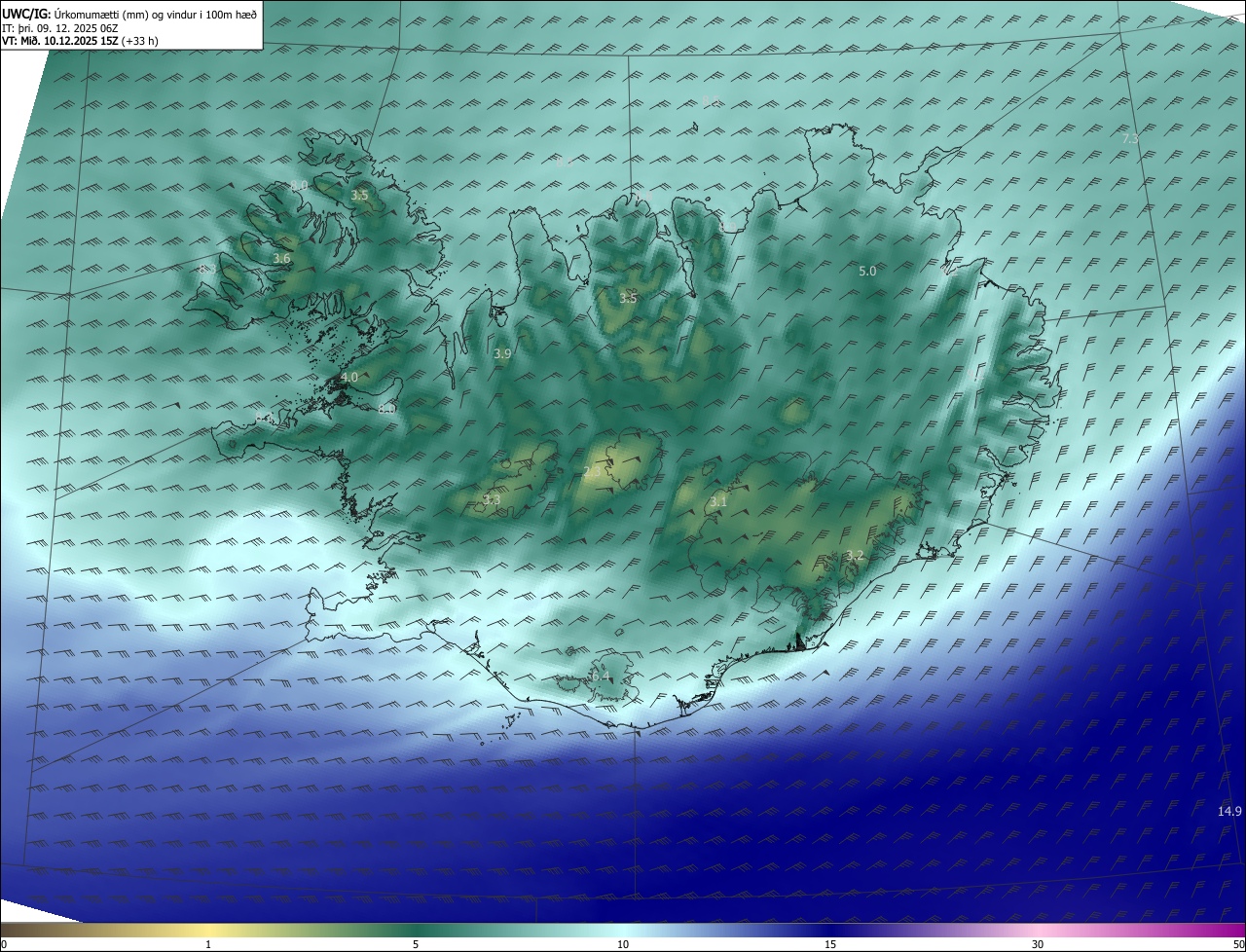The height and width of the screenshot is (952, 1246).
Task: Click the 7.3 value label over the sea
Action: click(1130, 139)
